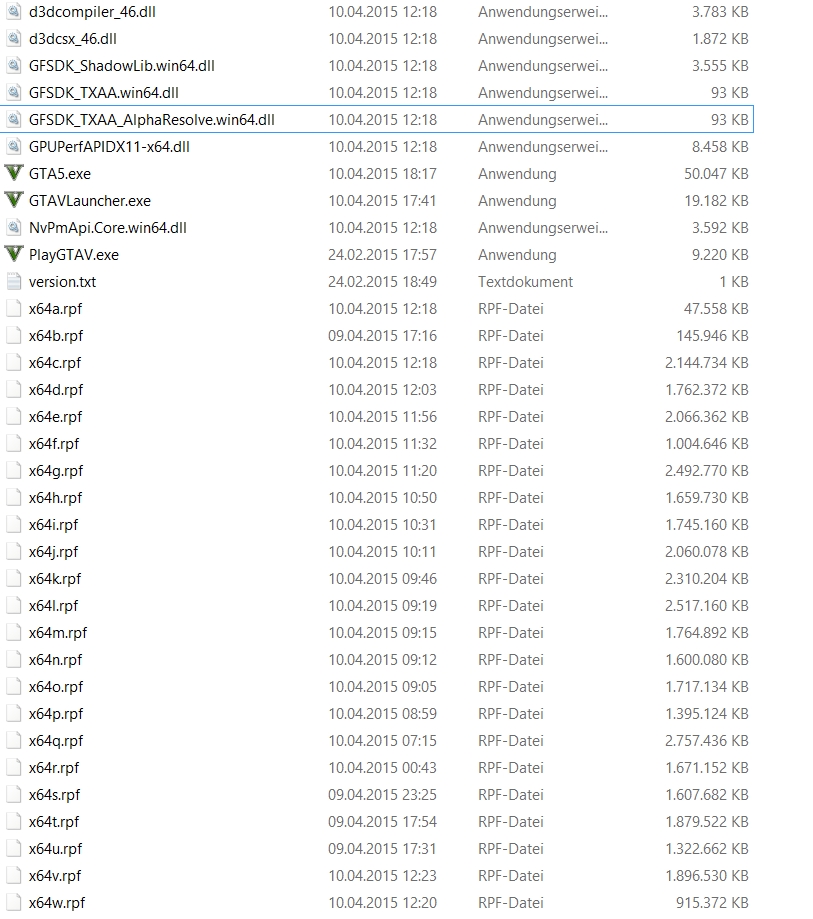Click the date 09.04.2015 23:25 of x64s.rpf
The image size is (813, 919).
[x=382, y=795]
